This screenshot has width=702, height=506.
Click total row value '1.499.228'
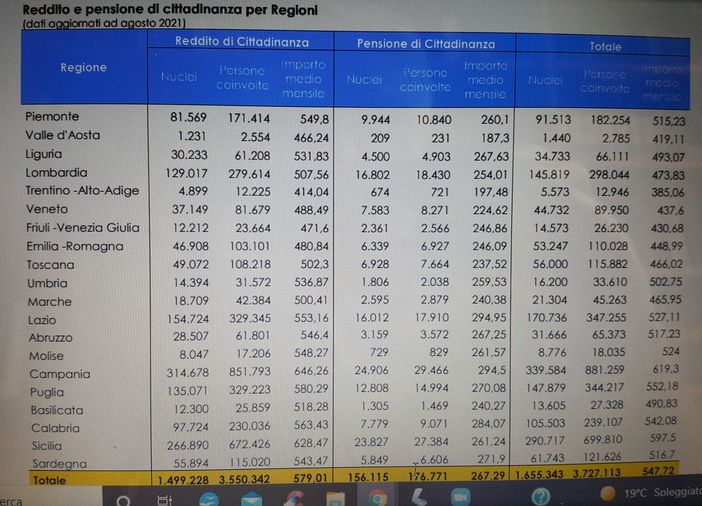click(x=183, y=480)
